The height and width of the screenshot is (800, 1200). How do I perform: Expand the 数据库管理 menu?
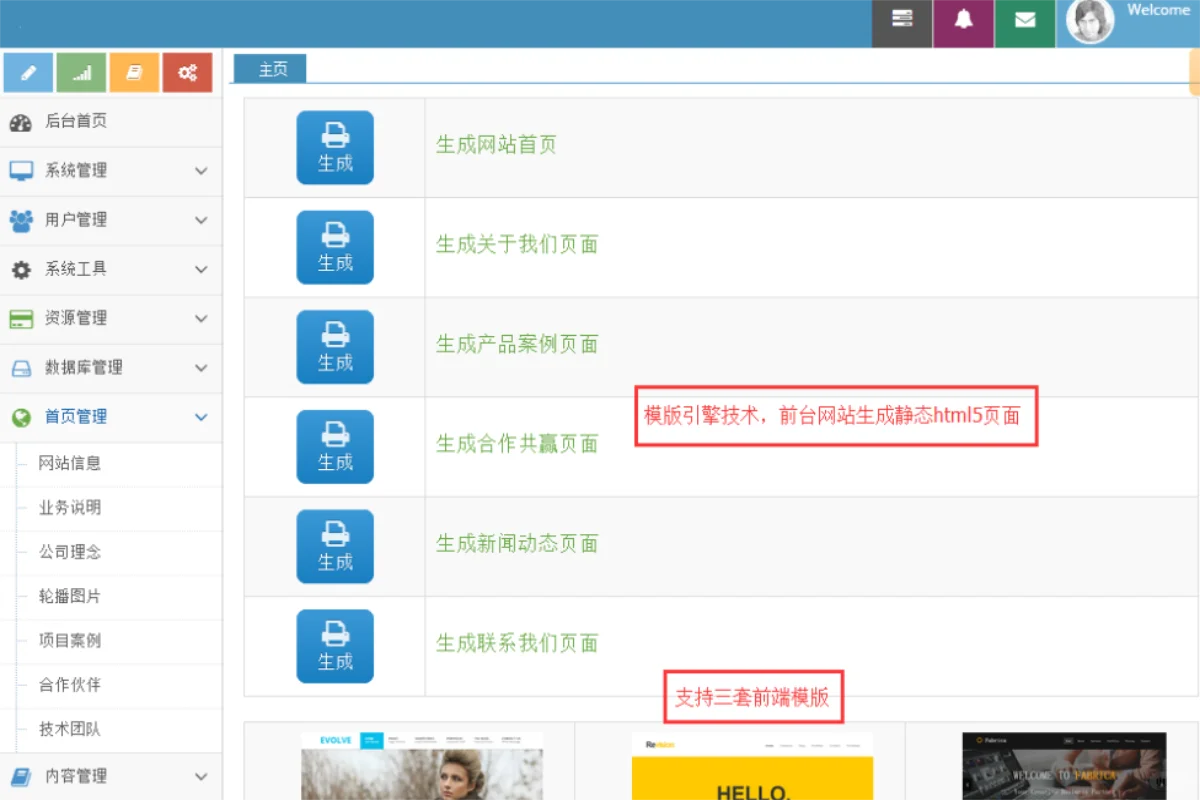[x=110, y=367]
